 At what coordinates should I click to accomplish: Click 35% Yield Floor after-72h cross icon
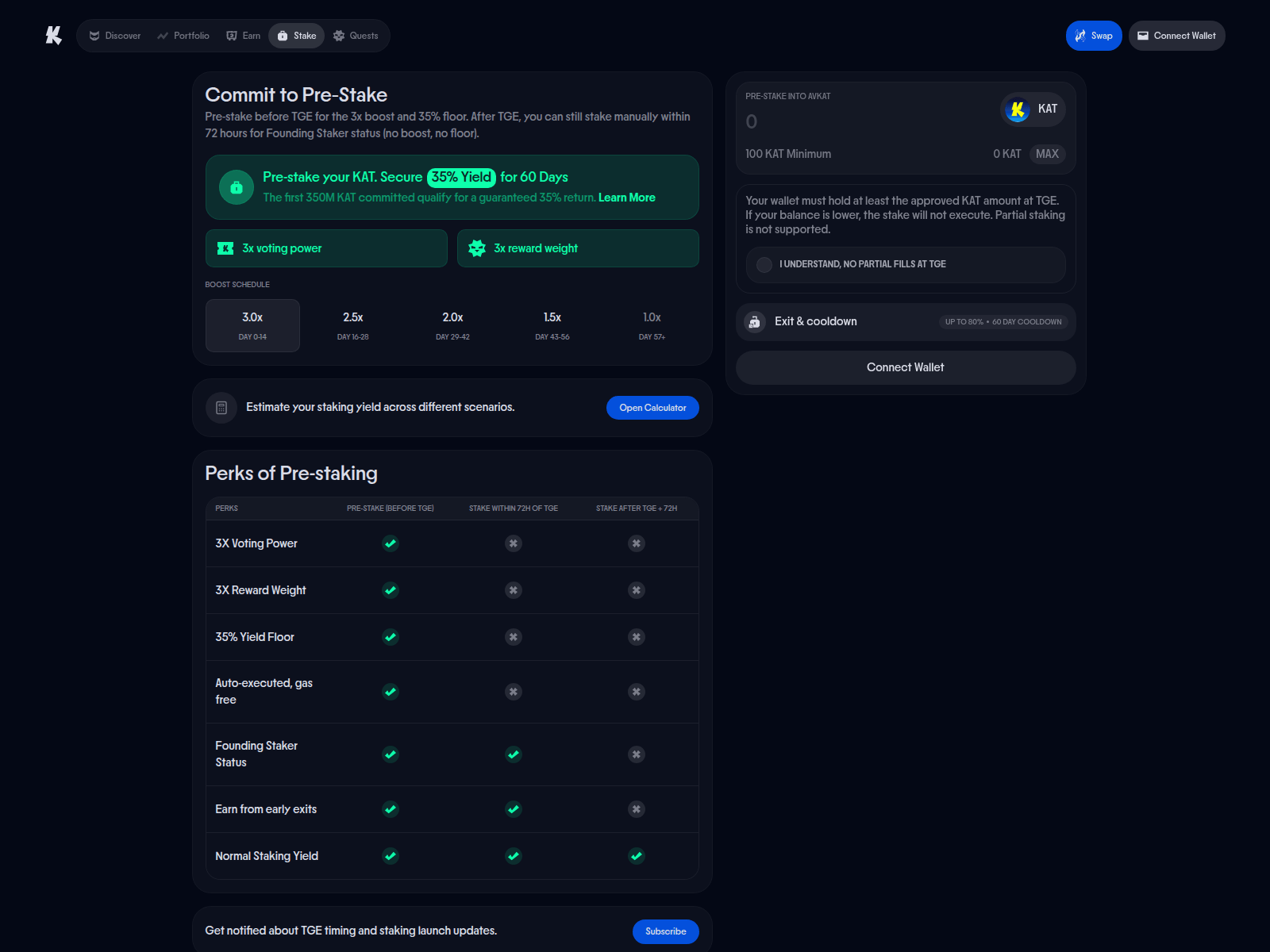[637, 637]
